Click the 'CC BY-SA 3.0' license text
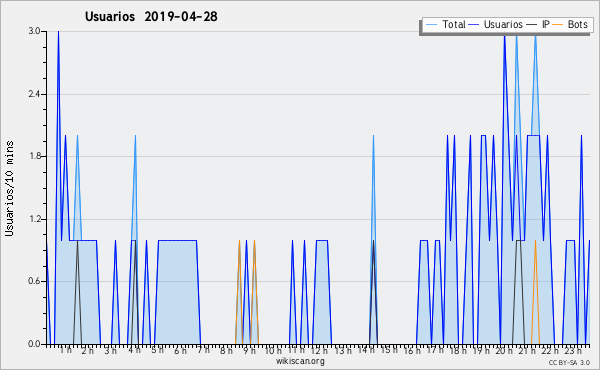The width and height of the screenshot is (600, 370). (569, 362)
